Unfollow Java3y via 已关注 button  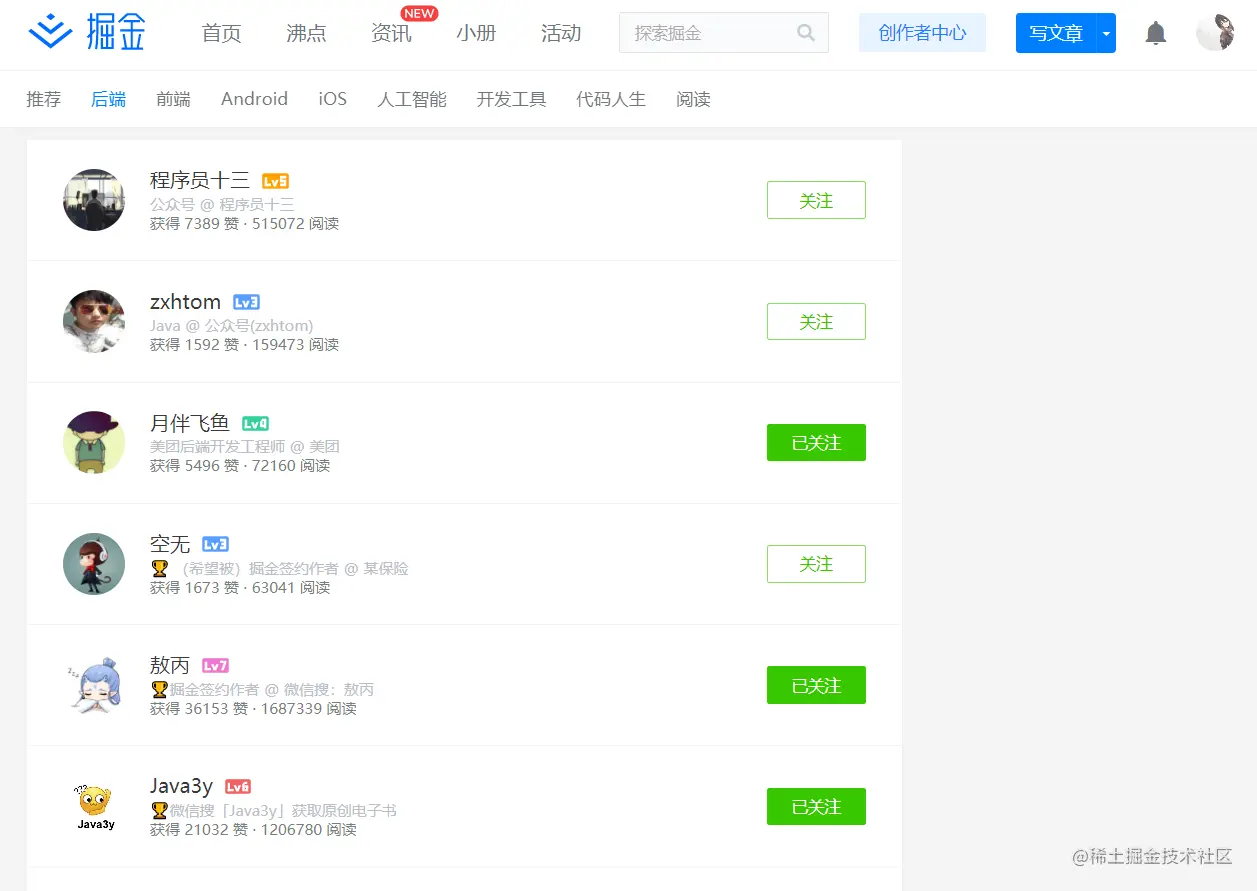[816, 806]
